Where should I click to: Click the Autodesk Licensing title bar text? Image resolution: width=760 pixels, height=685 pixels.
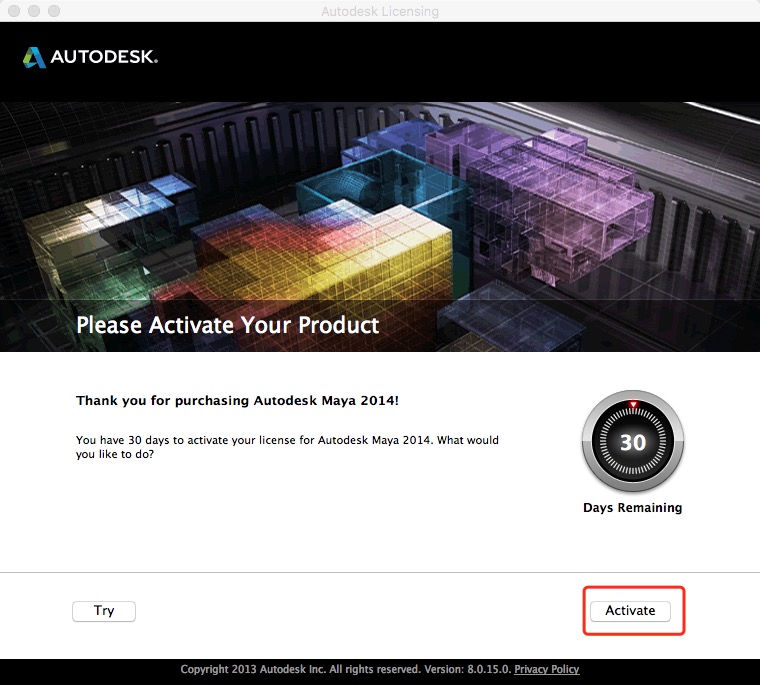point(380,11)
